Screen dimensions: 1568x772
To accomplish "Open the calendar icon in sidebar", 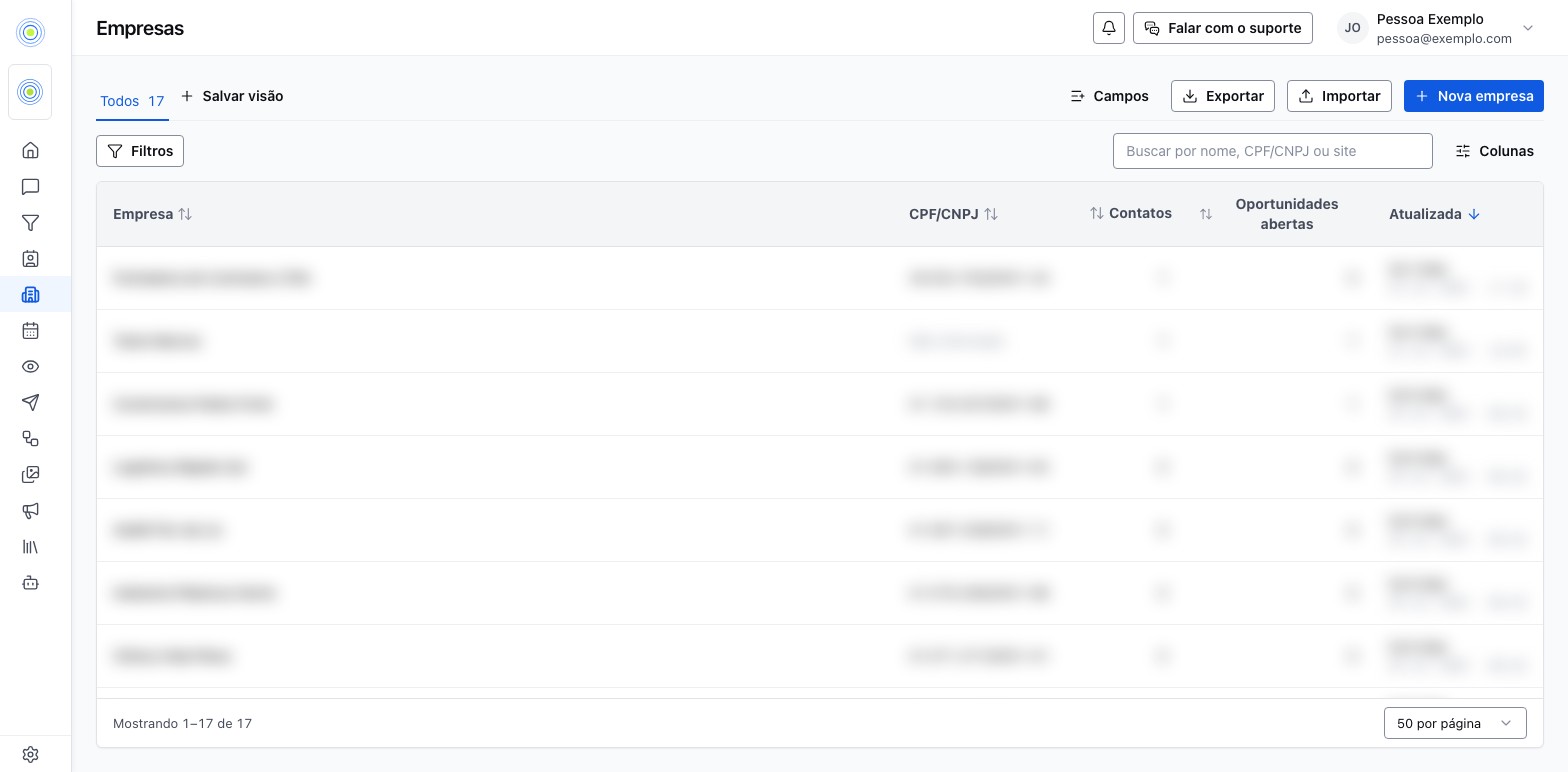I will click(31, 330).
